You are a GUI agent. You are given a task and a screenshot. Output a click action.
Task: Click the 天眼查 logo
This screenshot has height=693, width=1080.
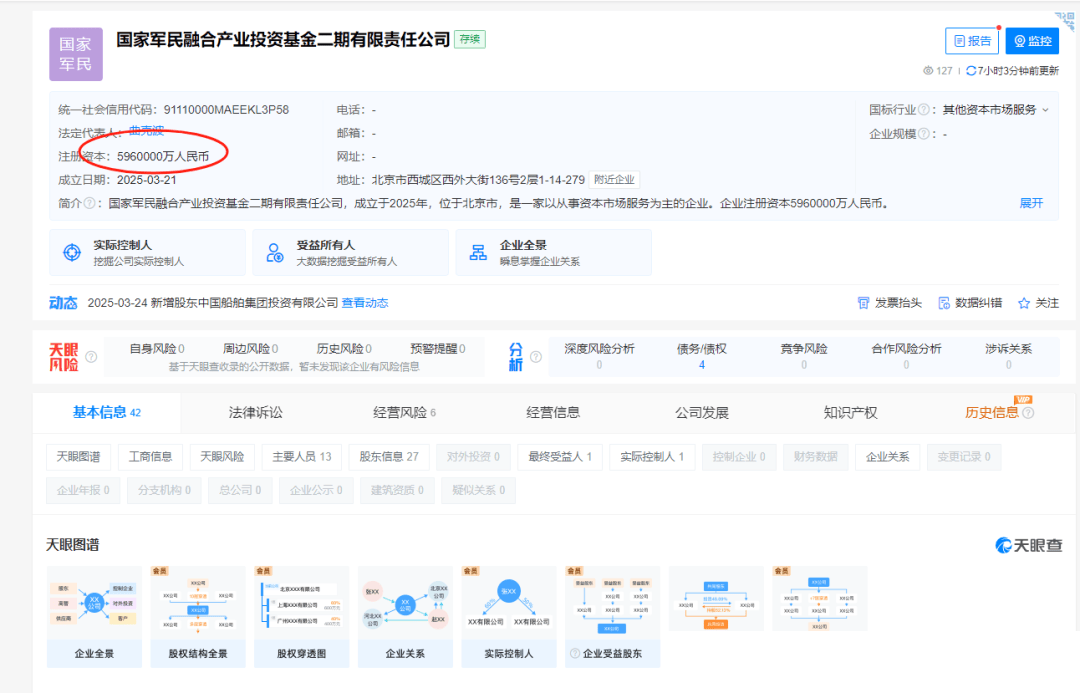1029,546
